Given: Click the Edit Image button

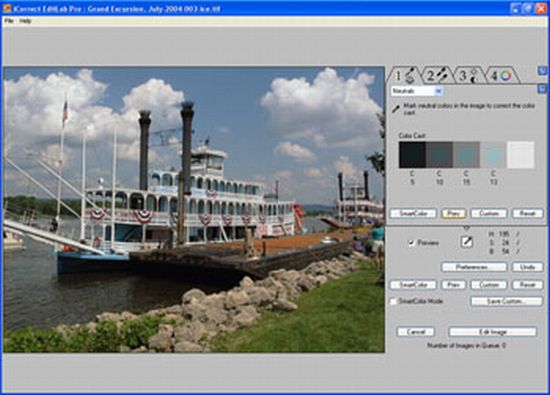Looking at the screenshot, I should point(492,332).
